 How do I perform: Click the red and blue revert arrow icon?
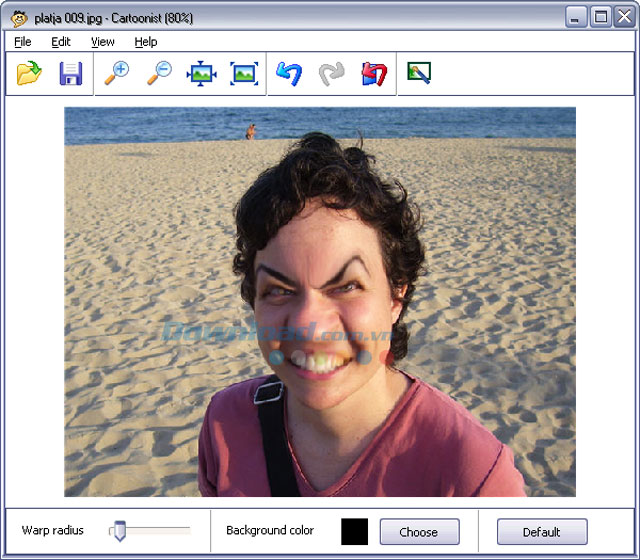pyautogui.click(x=374, y=73)
